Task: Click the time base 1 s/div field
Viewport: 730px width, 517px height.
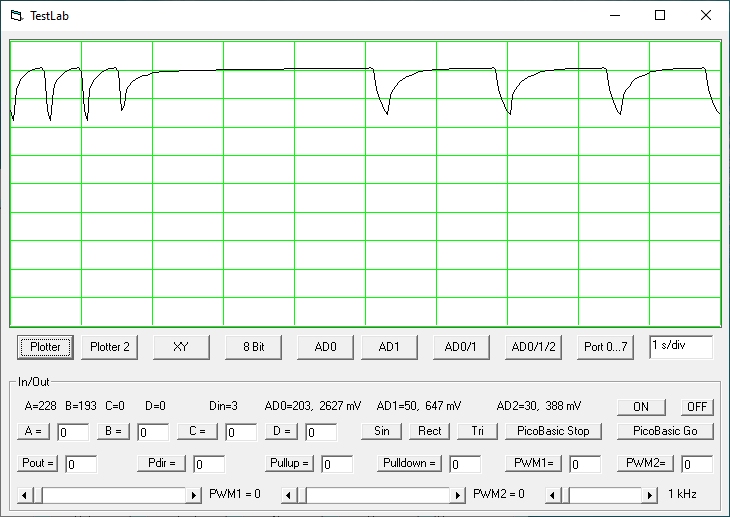Action: click(x=680, y=346)
